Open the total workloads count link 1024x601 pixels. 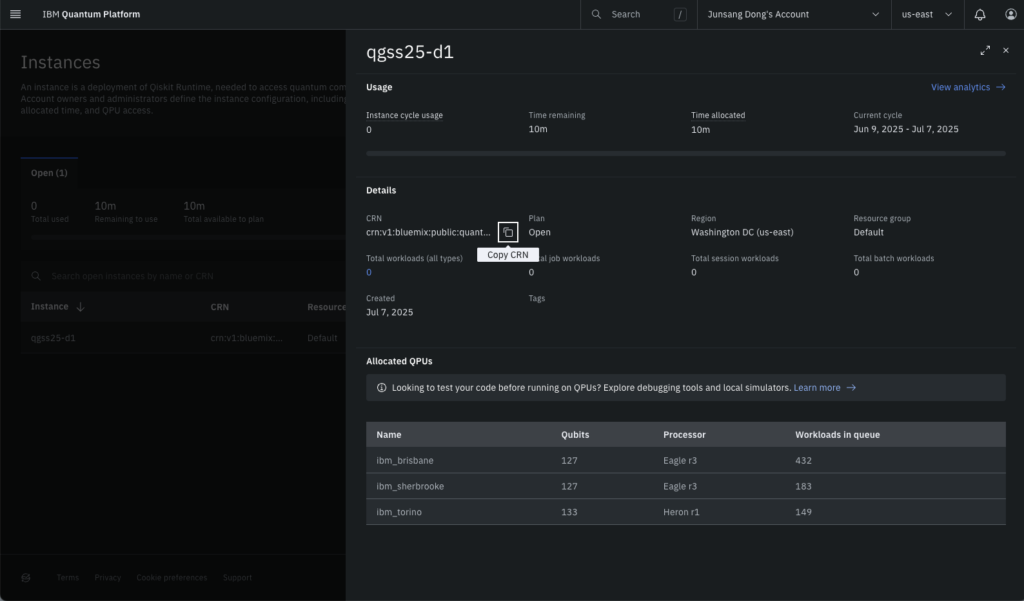369,272
